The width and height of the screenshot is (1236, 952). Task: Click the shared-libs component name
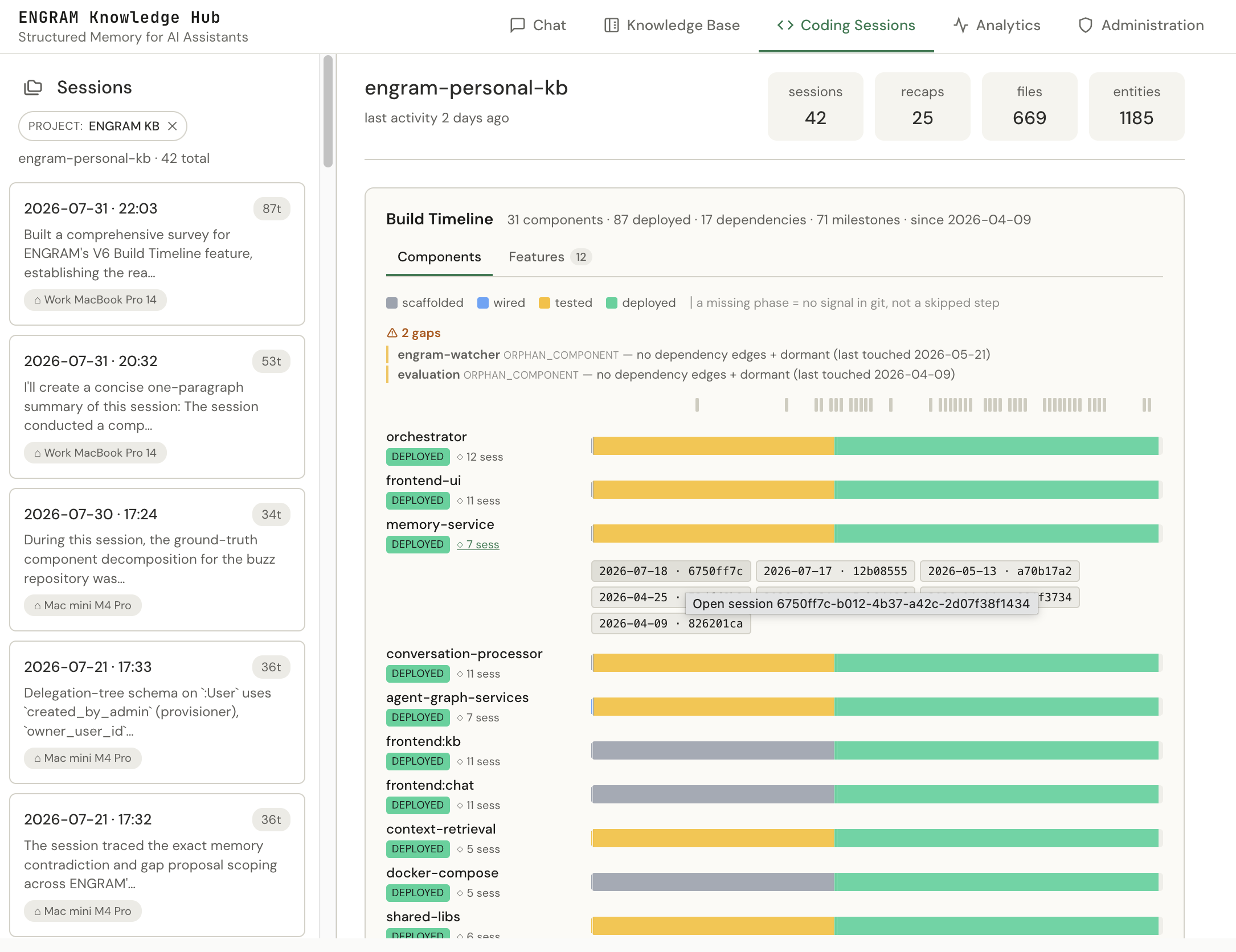pyautogui.click(x=423, y=917)
